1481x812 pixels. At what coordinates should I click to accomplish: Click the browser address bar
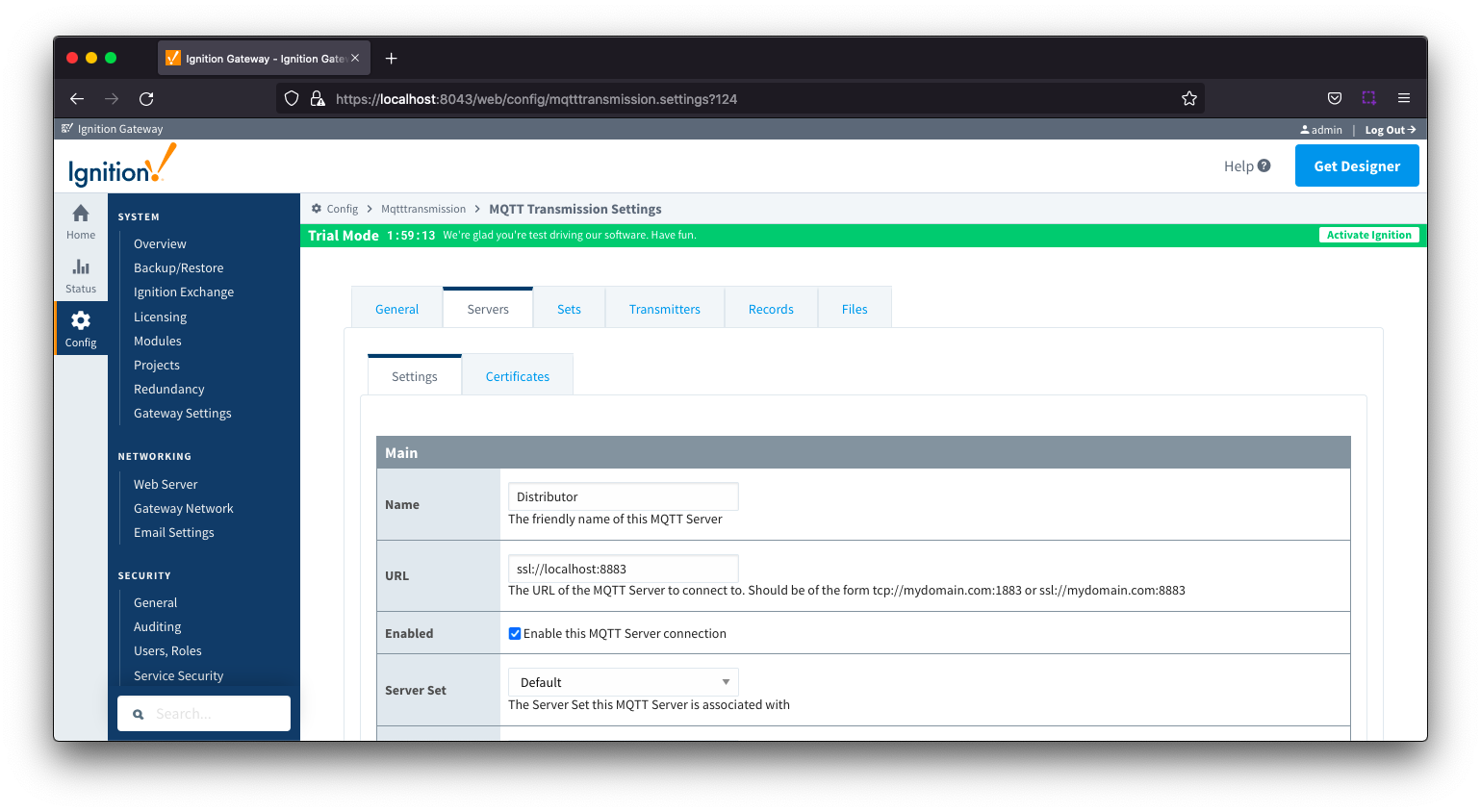pyautogui.click(x=741, y=98)
